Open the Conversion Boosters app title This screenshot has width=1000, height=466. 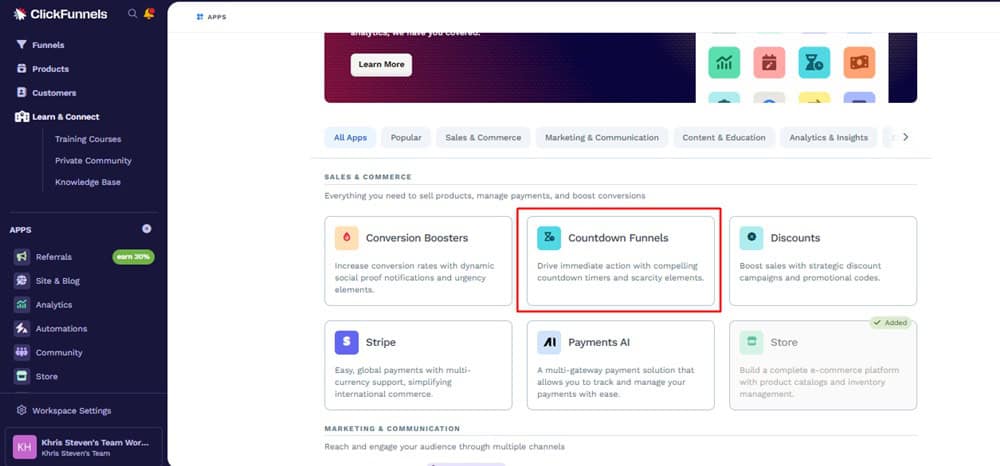[417, 238]
